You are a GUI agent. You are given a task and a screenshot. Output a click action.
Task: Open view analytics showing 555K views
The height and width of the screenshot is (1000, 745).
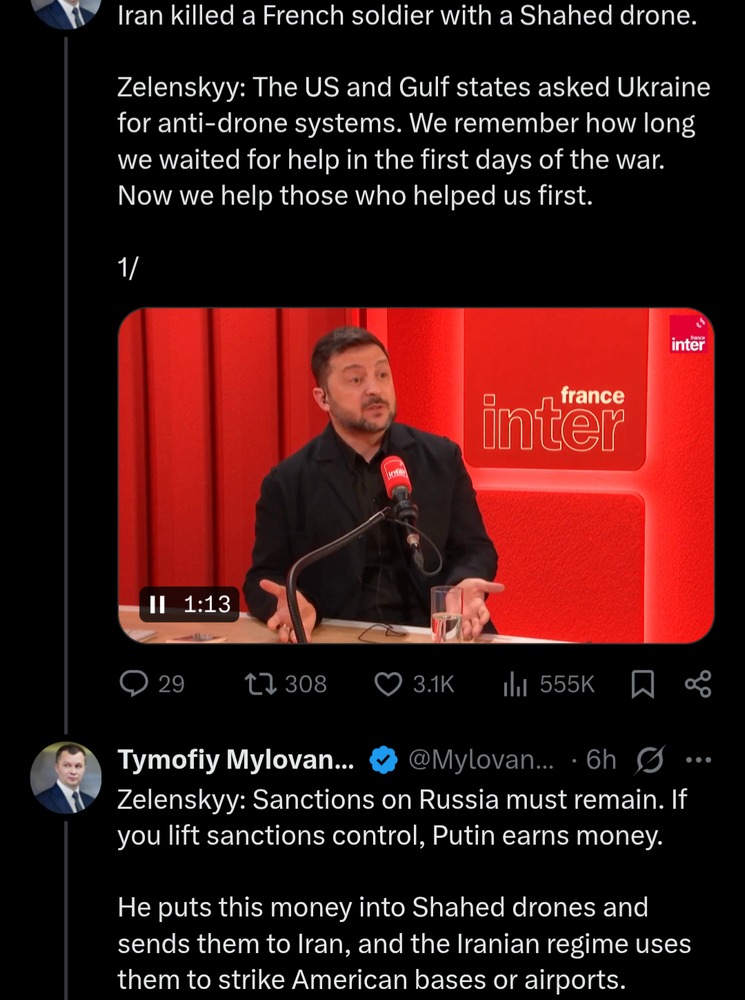(x=515, y=684)
